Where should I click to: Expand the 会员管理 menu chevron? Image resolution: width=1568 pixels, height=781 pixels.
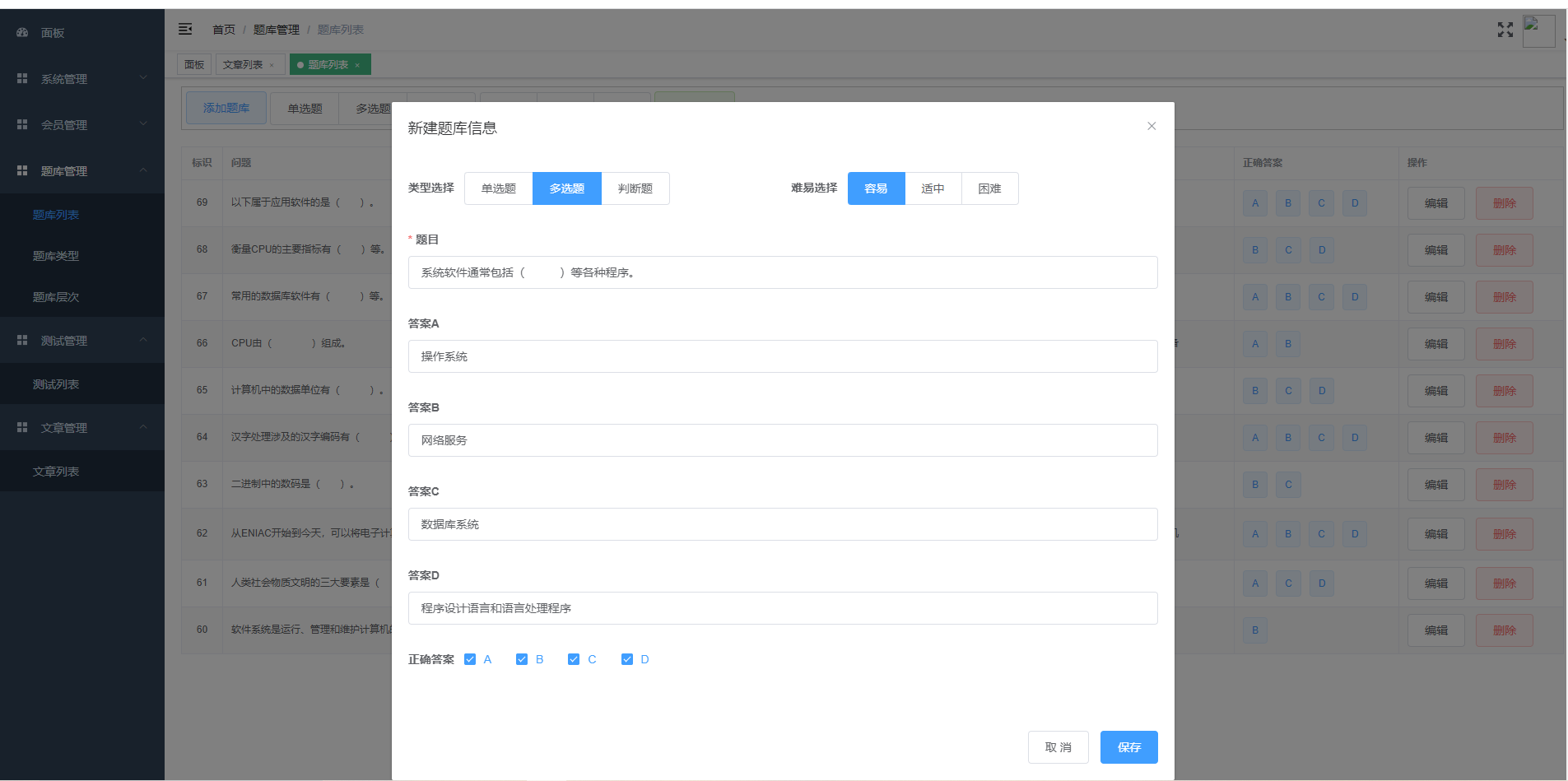143,124
